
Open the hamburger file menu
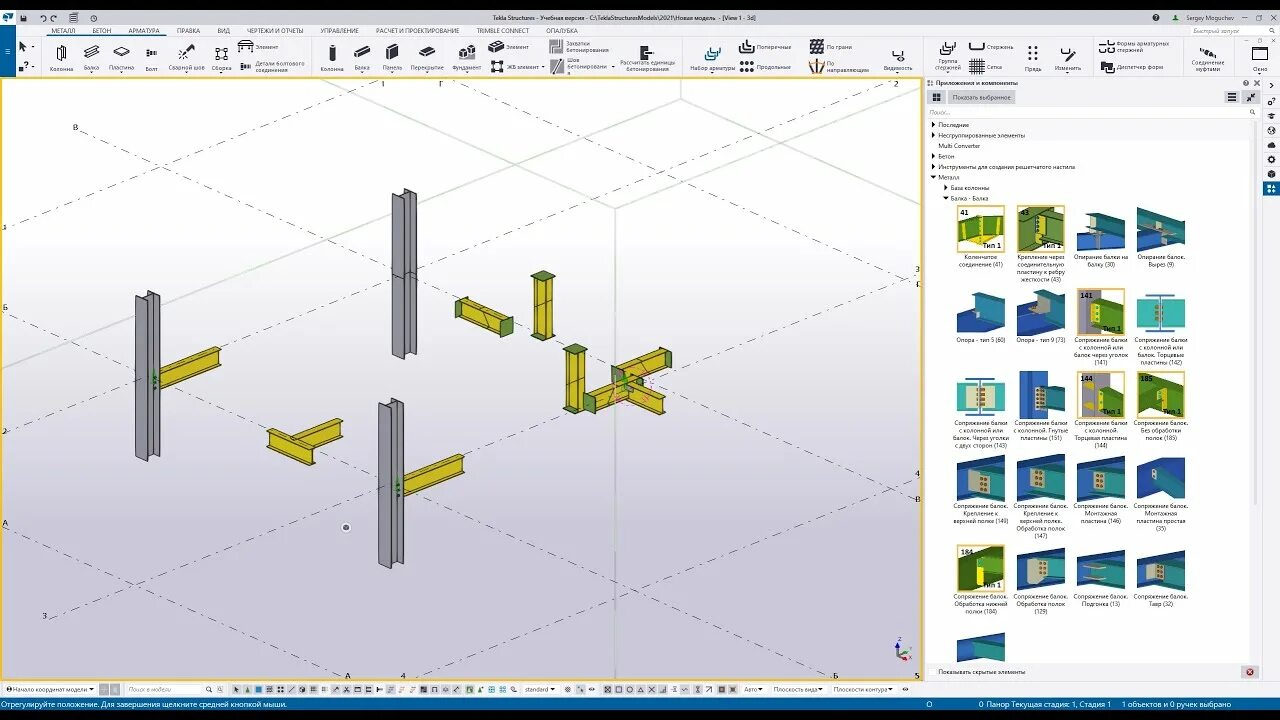pyautogui.click(x=7, y=49)
